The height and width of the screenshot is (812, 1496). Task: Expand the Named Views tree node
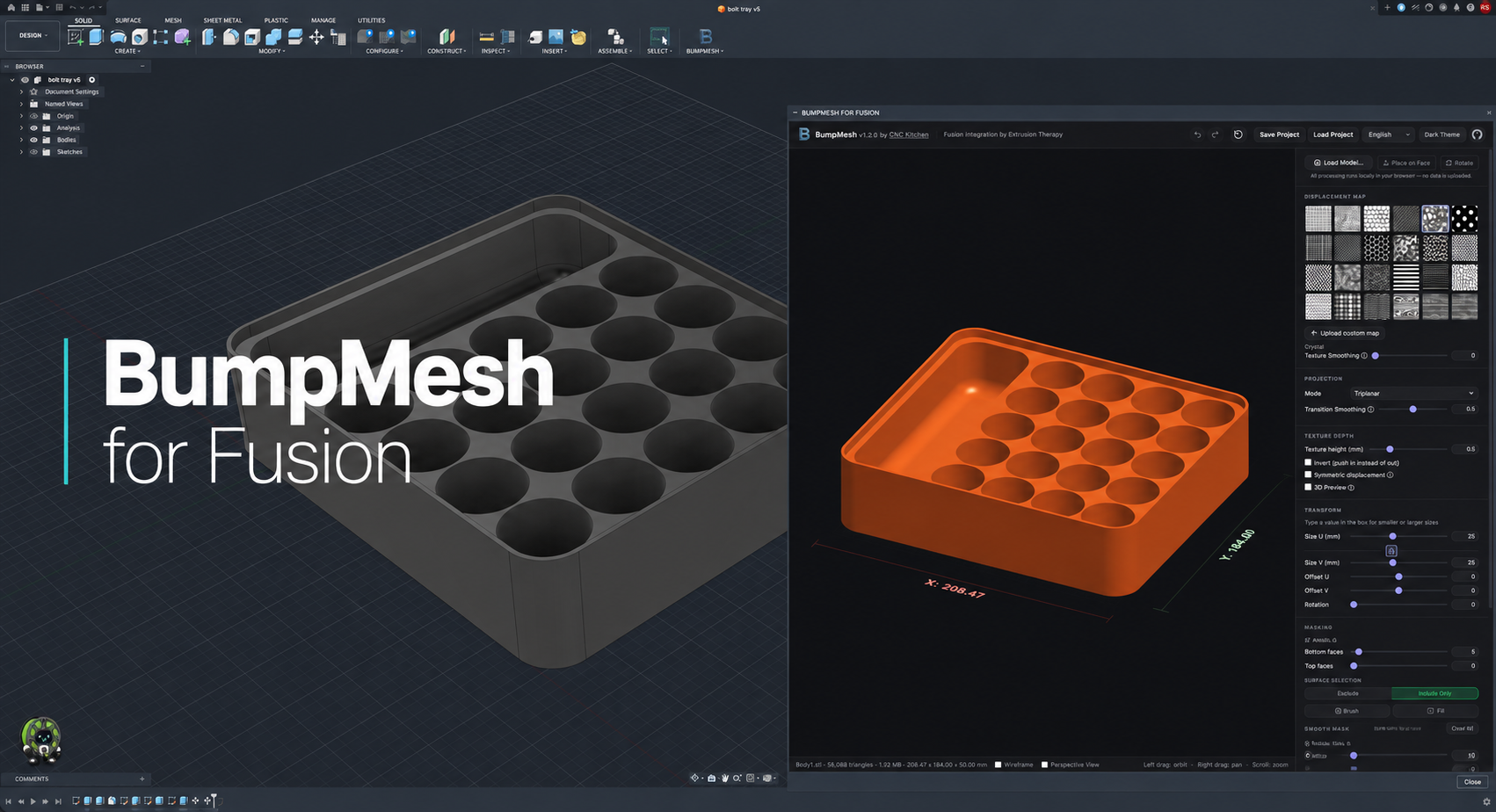point(21,104)
